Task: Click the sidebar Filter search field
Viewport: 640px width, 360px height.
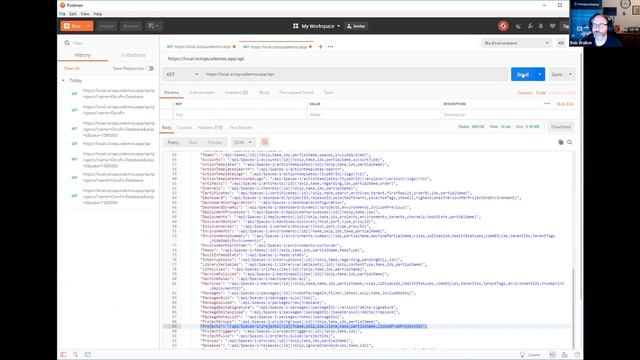Action: [x=112, y=43]
